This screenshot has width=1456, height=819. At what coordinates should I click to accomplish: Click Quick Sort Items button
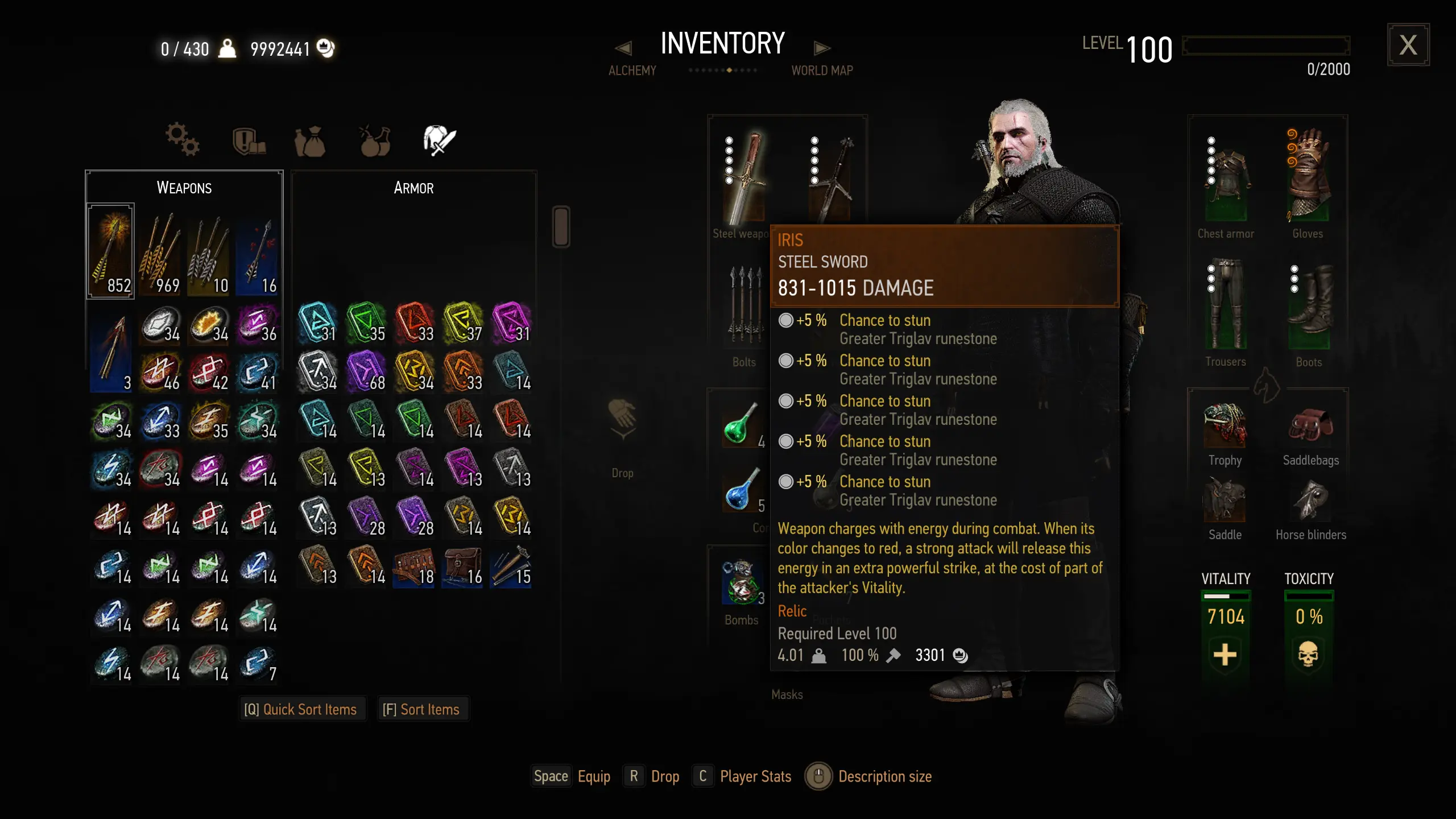[300, 709]
